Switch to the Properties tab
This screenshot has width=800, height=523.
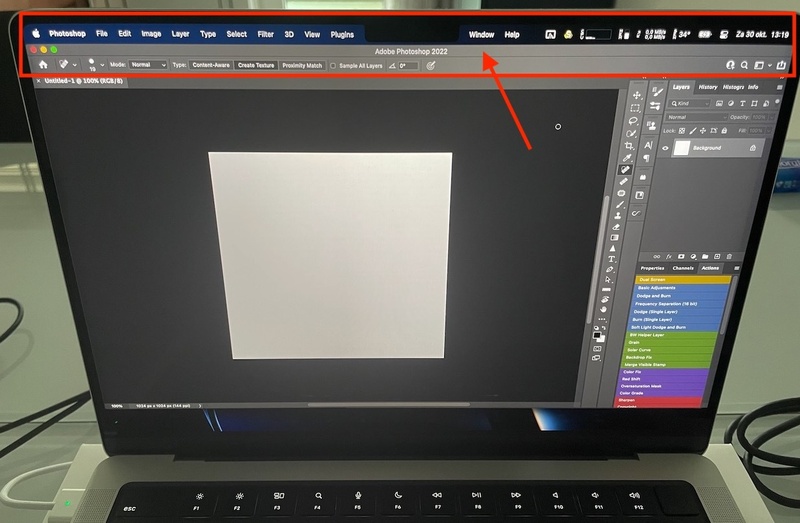(x=652, y=268)
